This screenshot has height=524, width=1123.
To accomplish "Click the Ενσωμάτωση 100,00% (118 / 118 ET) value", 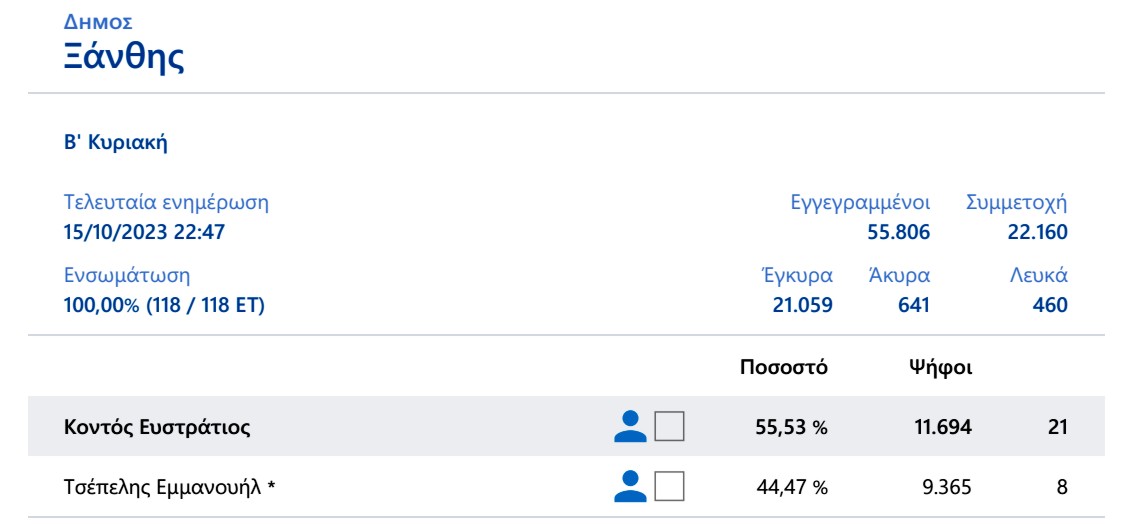I will pyautogui.click(x=164, y=305).
